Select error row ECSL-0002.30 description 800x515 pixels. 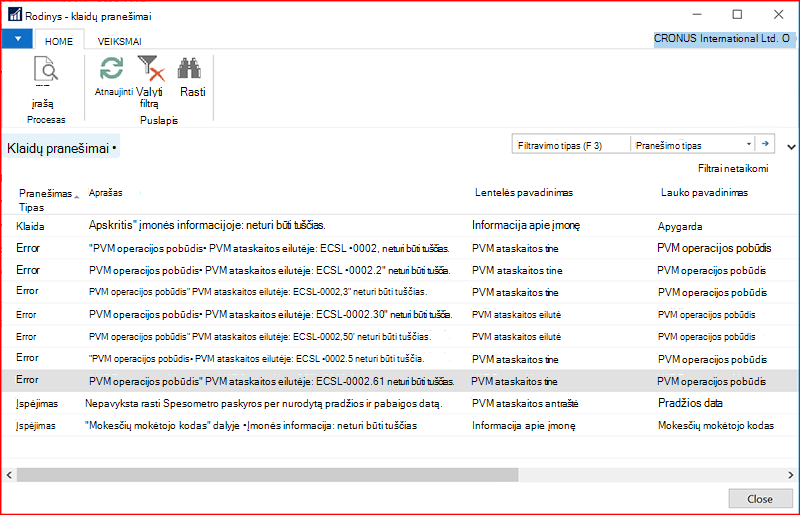tap(270, 314)
